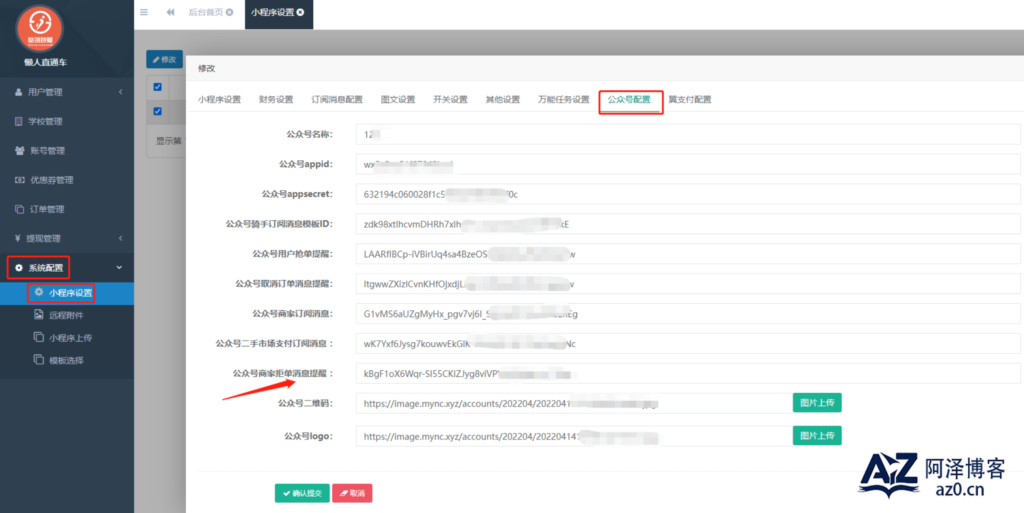The height and width of the screenshot is (513, 1024).
Task: Click the double left arrow tab scroll icon
Action: pos(170,12)
